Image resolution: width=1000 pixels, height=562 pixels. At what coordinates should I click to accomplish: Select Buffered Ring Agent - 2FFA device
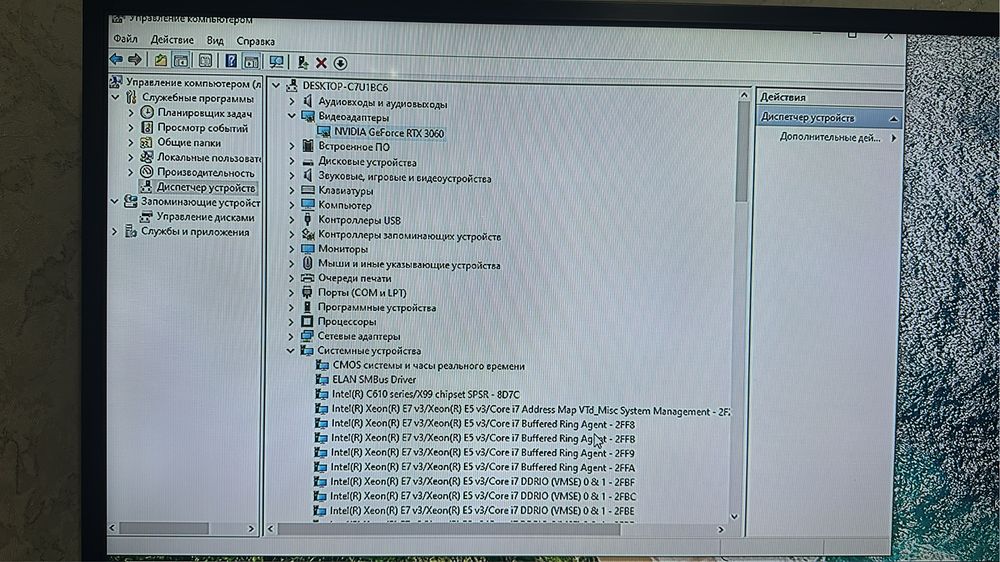pyautogui.click(x=482, y=468)
